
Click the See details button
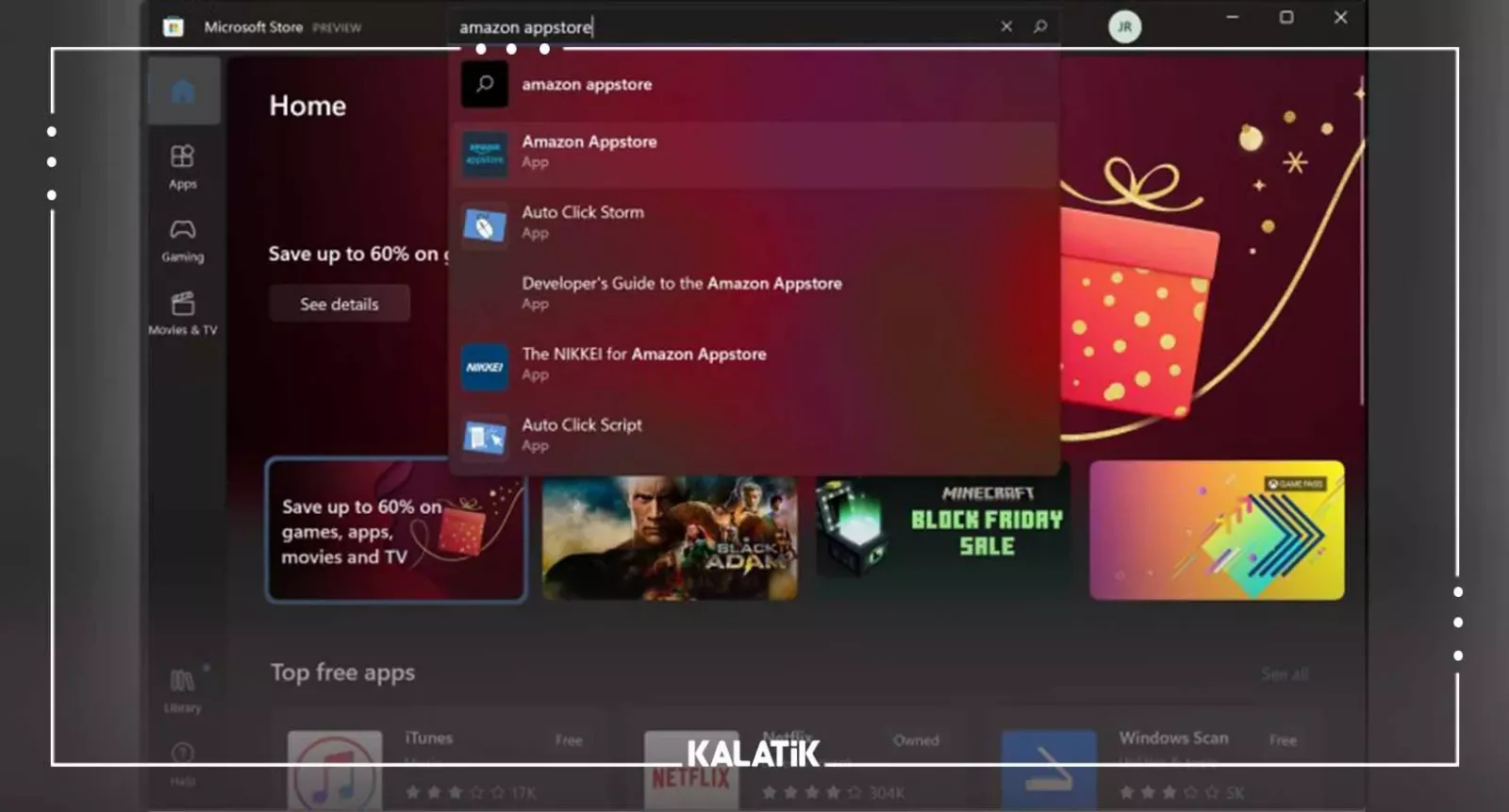pyautogui.click(x=340, y=304)
